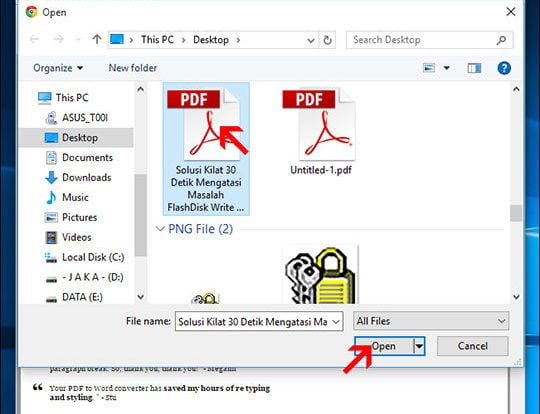The height and width of the screenshot is (414, 540).
Task: Select the large lock and keys PNG
Action: 320,275
